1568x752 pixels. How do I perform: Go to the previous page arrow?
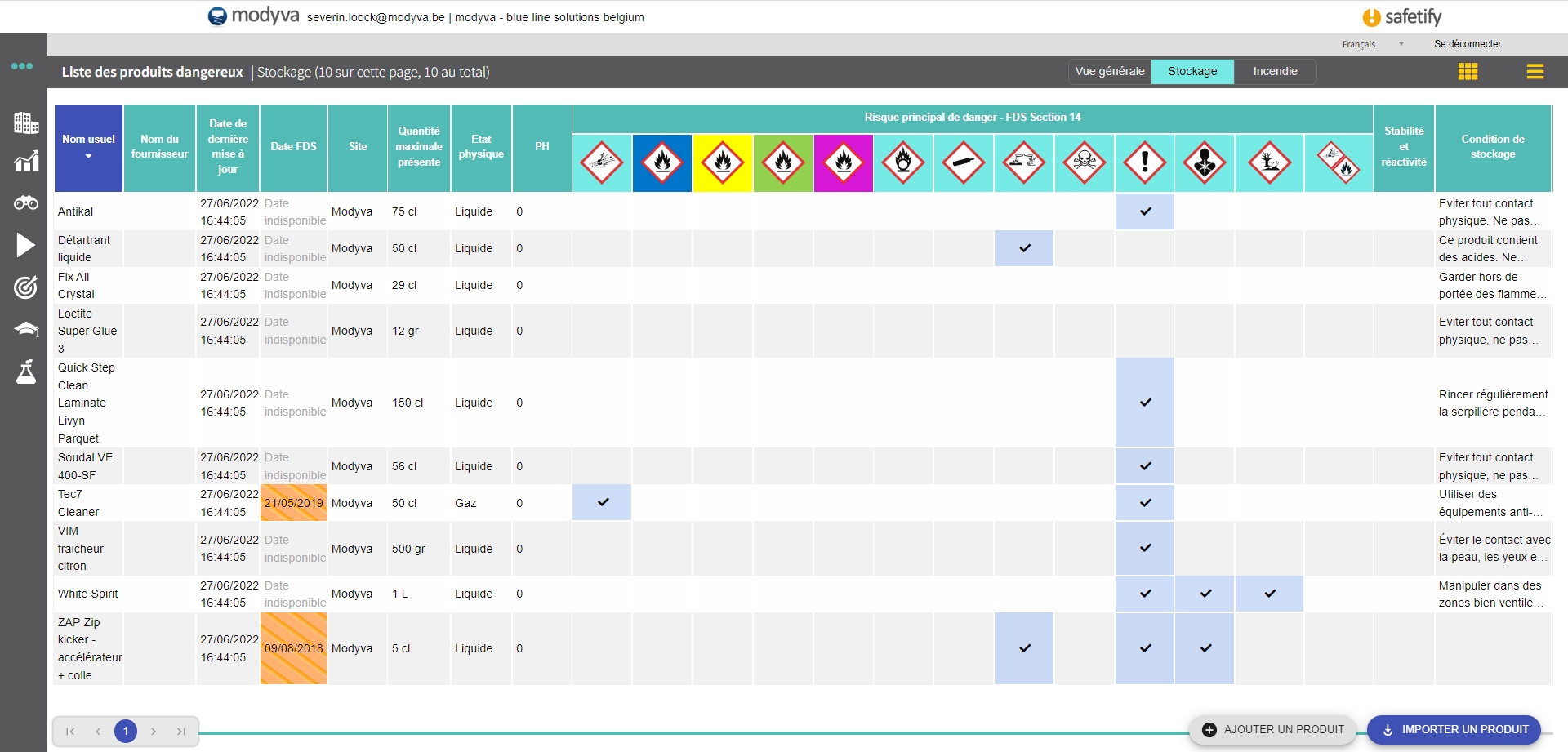pyautogui.click(x=98, y=732)
